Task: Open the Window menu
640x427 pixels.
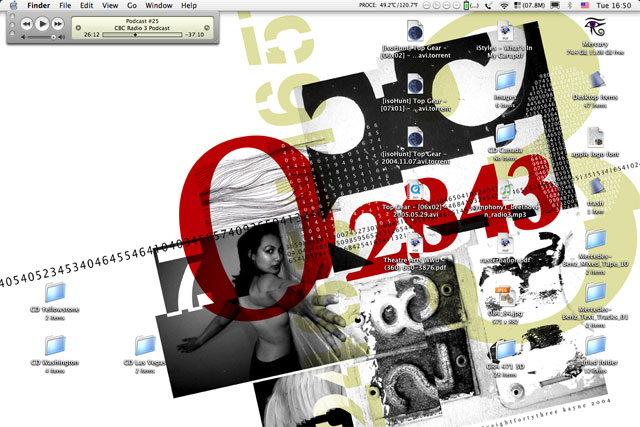Action: tap(159, 5)
